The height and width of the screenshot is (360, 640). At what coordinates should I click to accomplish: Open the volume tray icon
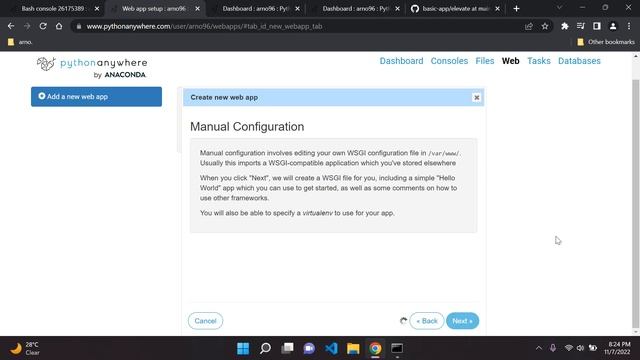point(580,348)
